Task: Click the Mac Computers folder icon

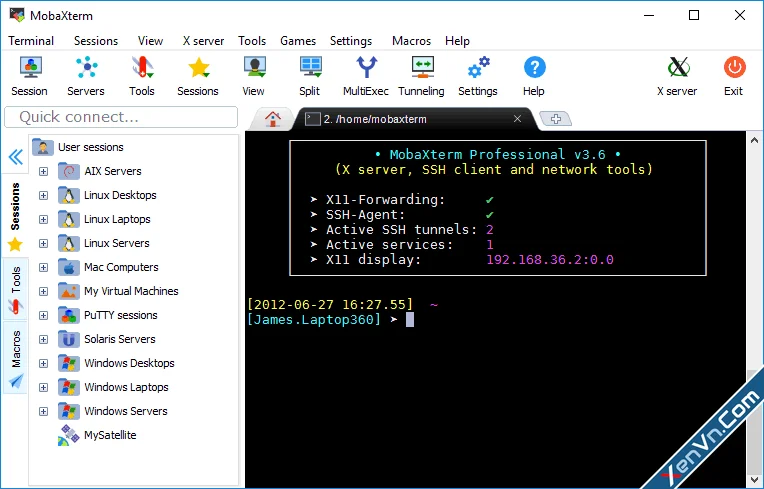Action: pyautogui.click(x=68, y=267)
